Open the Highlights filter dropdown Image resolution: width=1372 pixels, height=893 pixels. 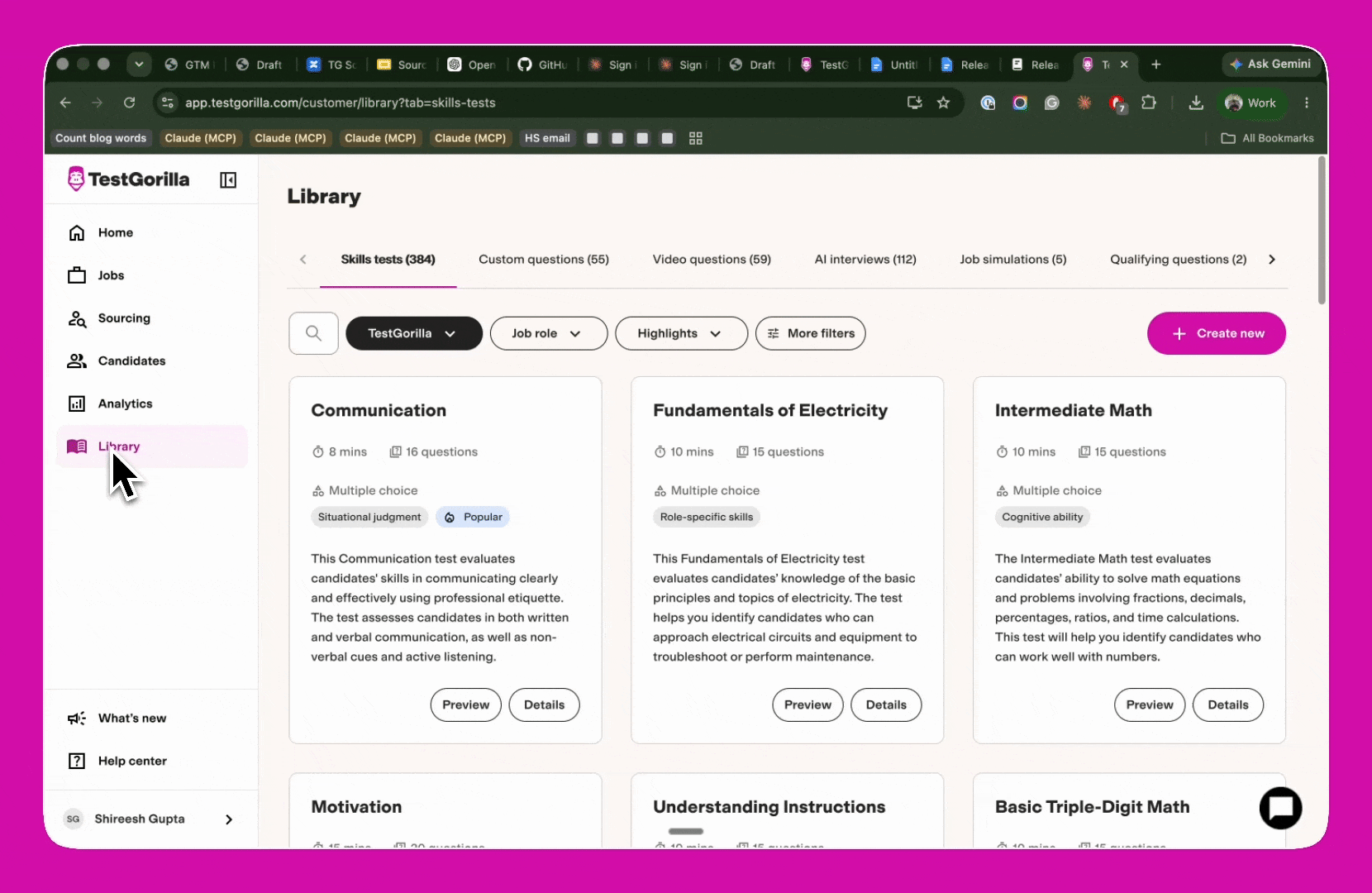coord(681,333)
